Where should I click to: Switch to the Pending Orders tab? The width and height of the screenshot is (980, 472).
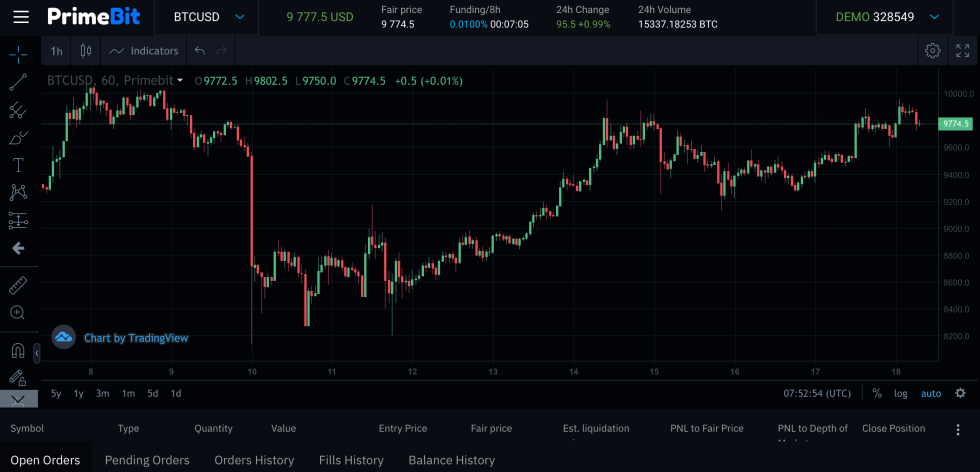[147, 460]
